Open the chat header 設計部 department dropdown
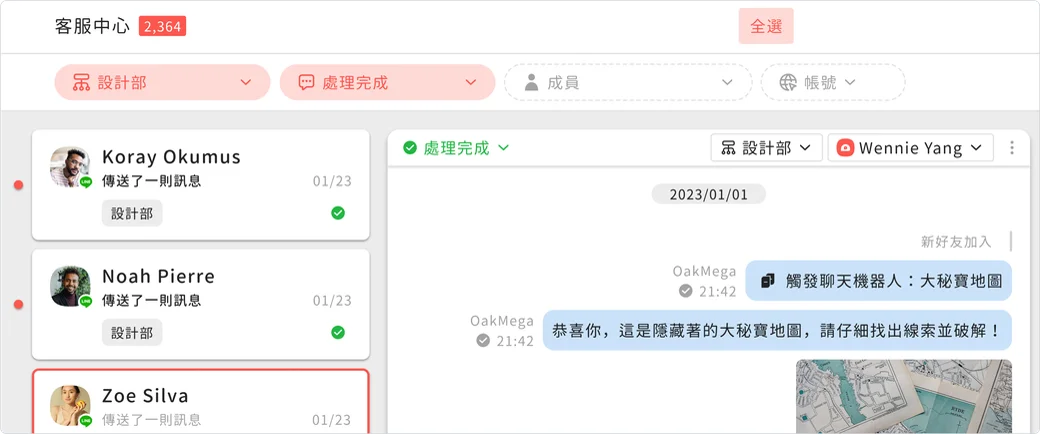The width and height of the screenshot is (1040, 434). (x=767, y=147)
